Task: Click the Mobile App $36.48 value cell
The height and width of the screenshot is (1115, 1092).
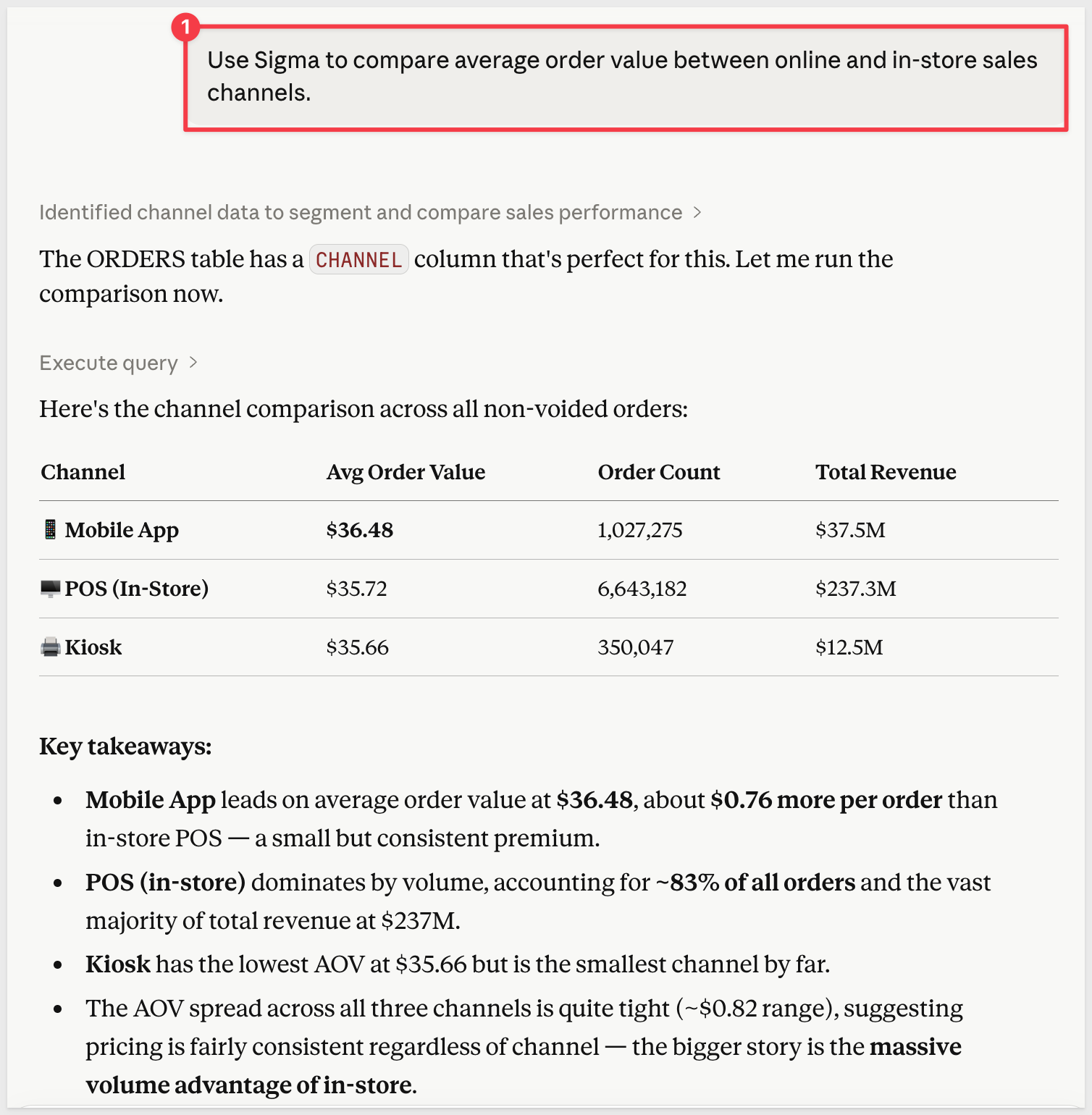Action: click(360, 530)
